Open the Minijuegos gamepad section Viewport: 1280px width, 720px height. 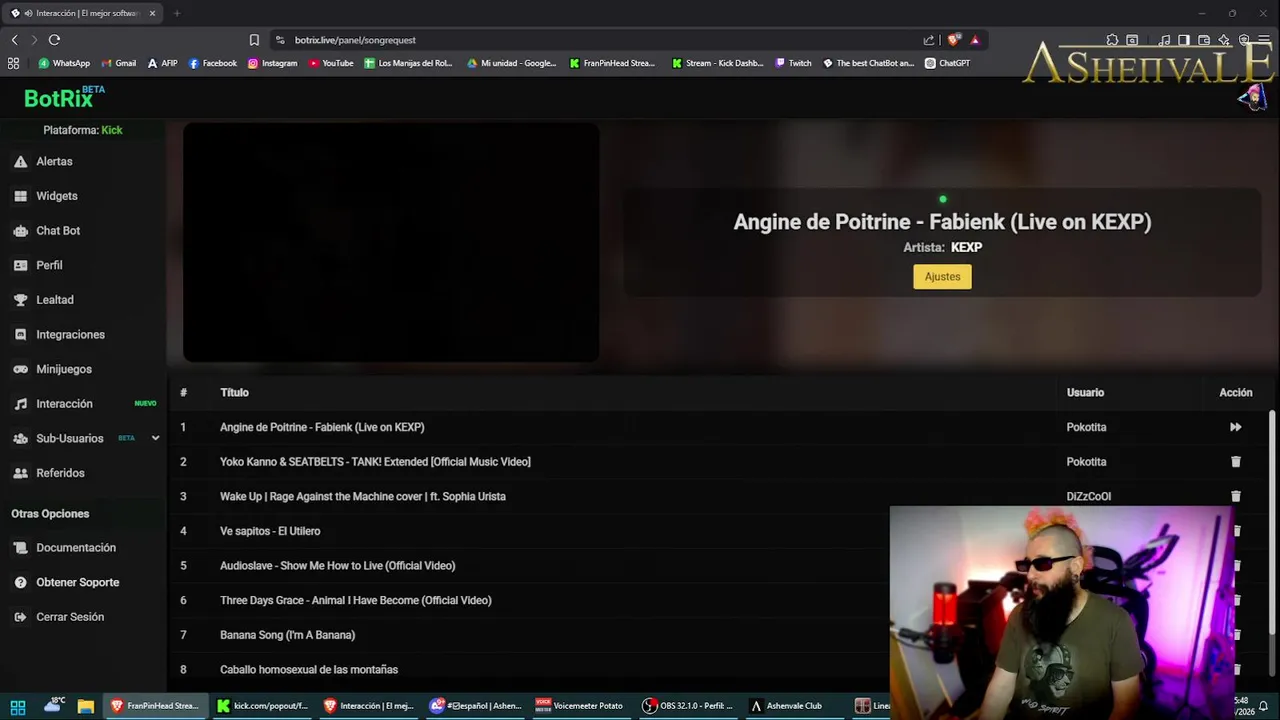pos(64,369)
